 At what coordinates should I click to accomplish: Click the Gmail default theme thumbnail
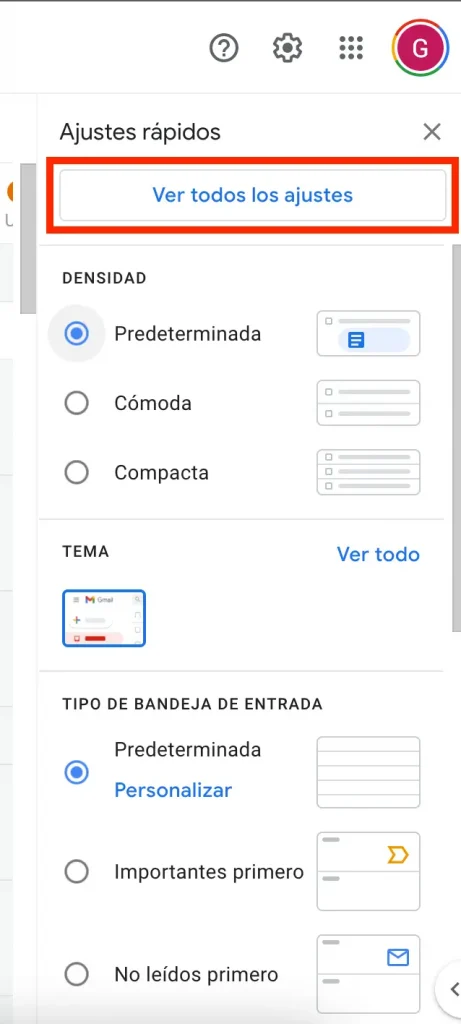coord(104,618)
